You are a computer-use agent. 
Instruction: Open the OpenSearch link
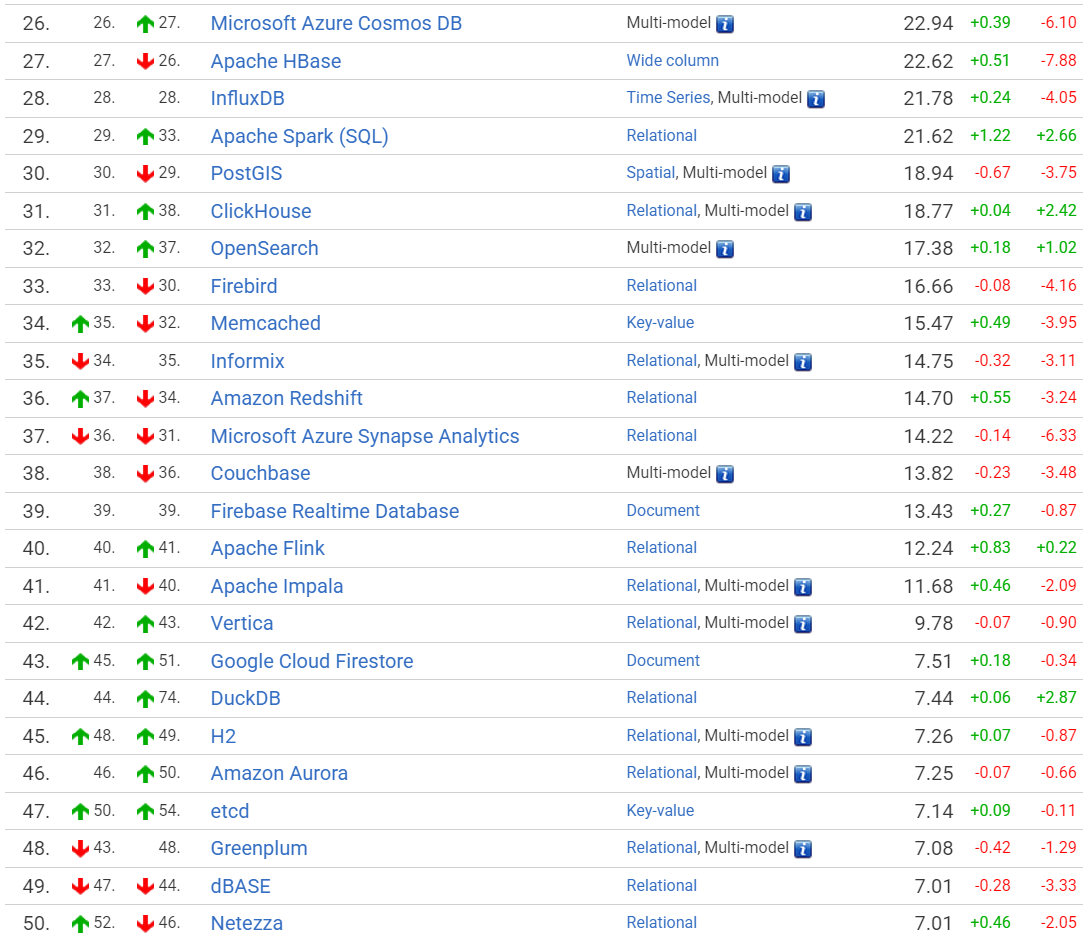pyautogui.click(x=264, y=248)
